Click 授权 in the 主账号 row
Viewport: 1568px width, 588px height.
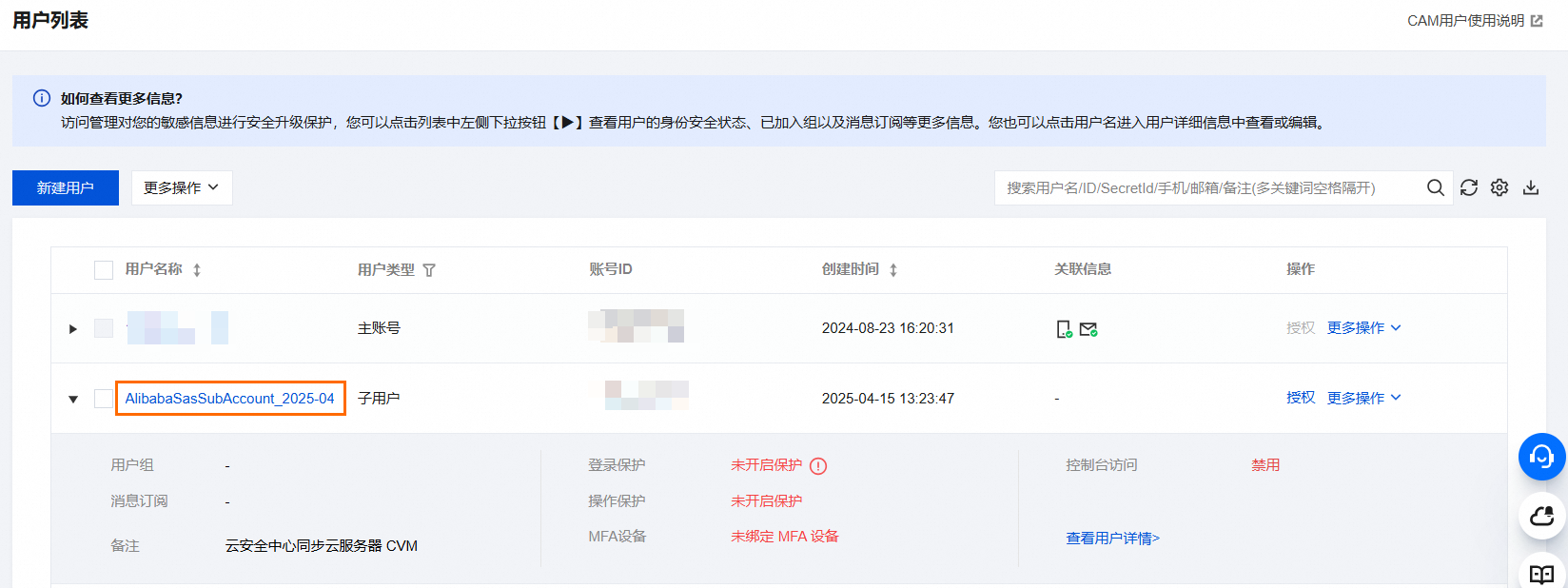point(1301,327)
